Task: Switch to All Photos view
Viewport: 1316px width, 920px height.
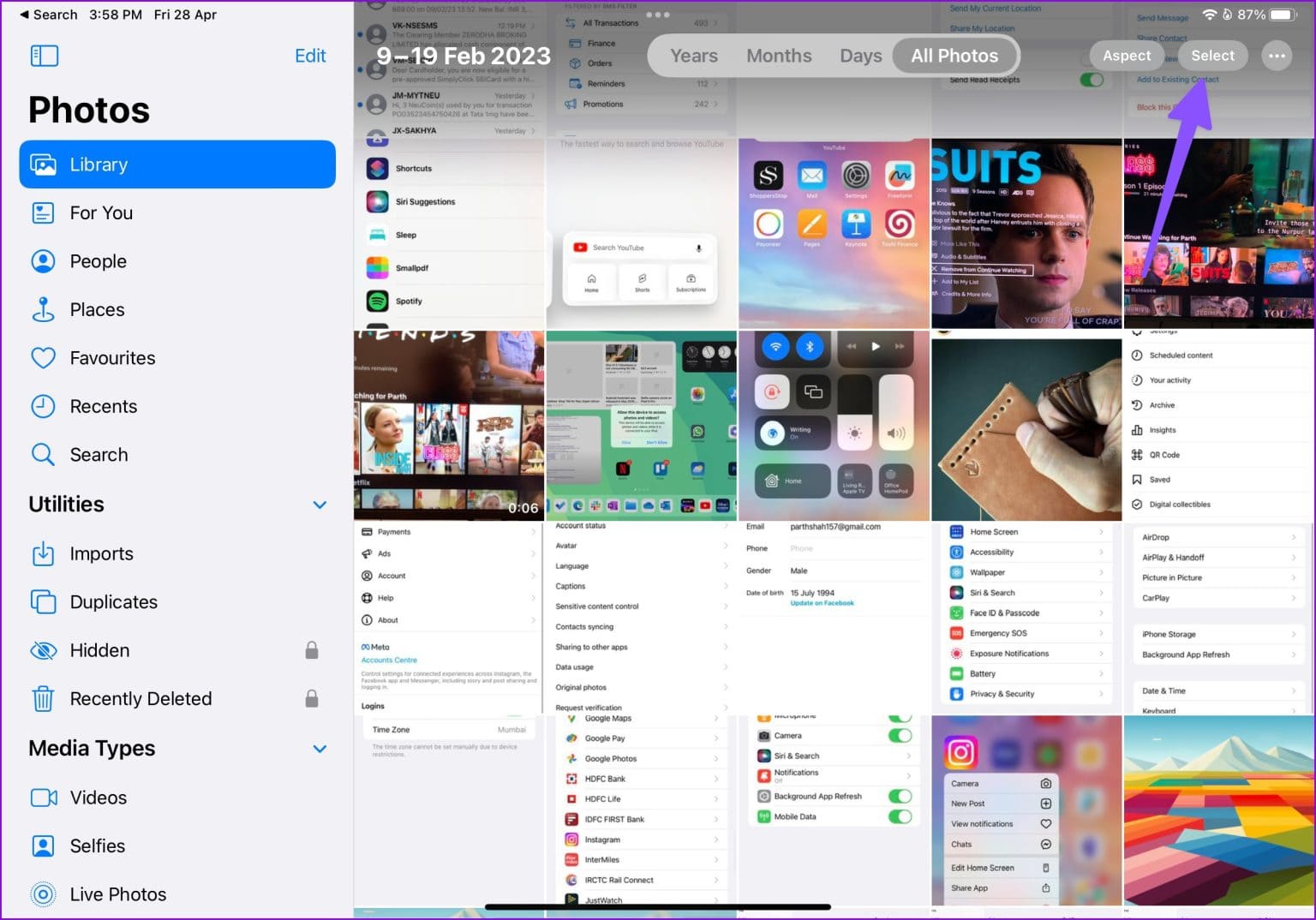Action: (954, 56)
